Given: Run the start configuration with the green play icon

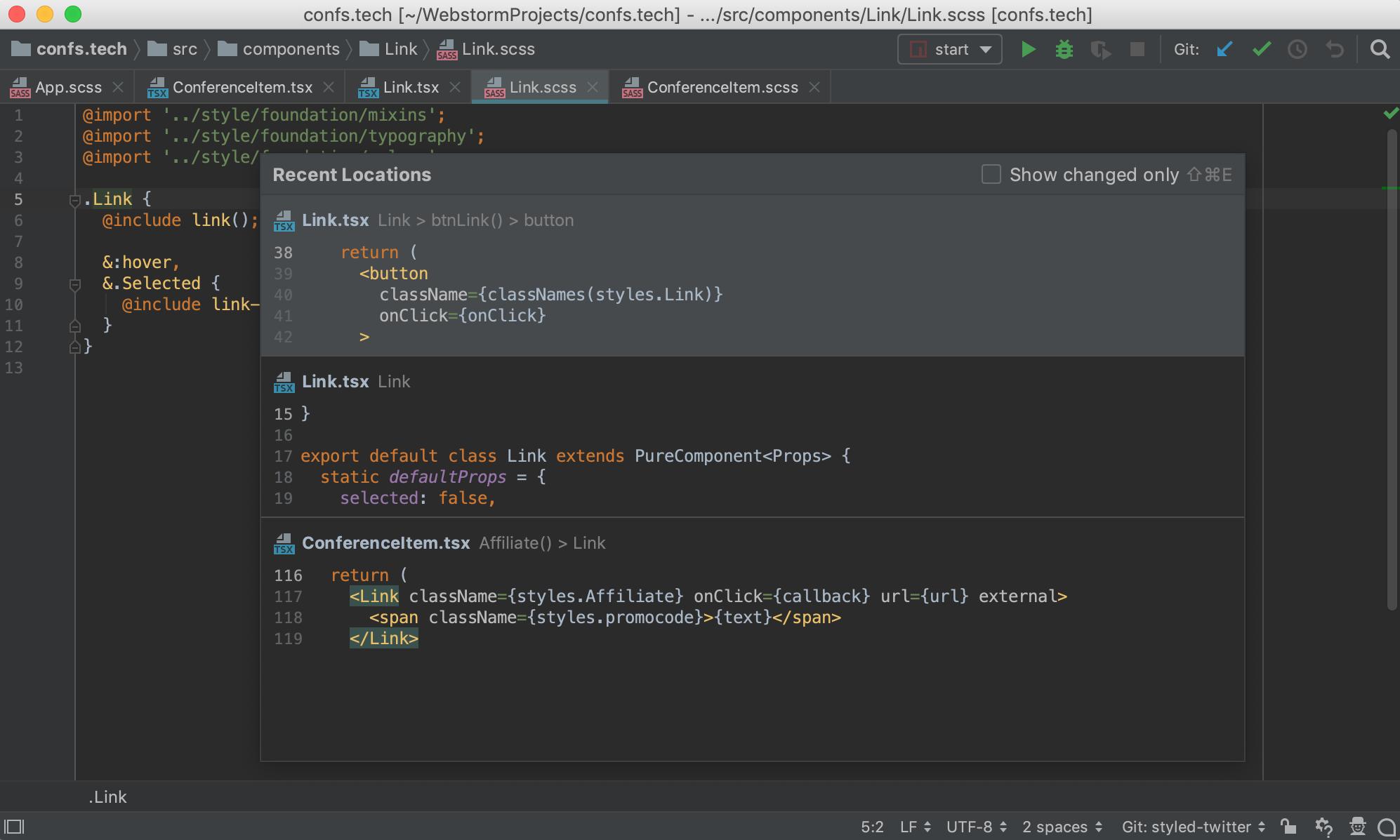Looking at the screenshot, I should coord(1028,49).
